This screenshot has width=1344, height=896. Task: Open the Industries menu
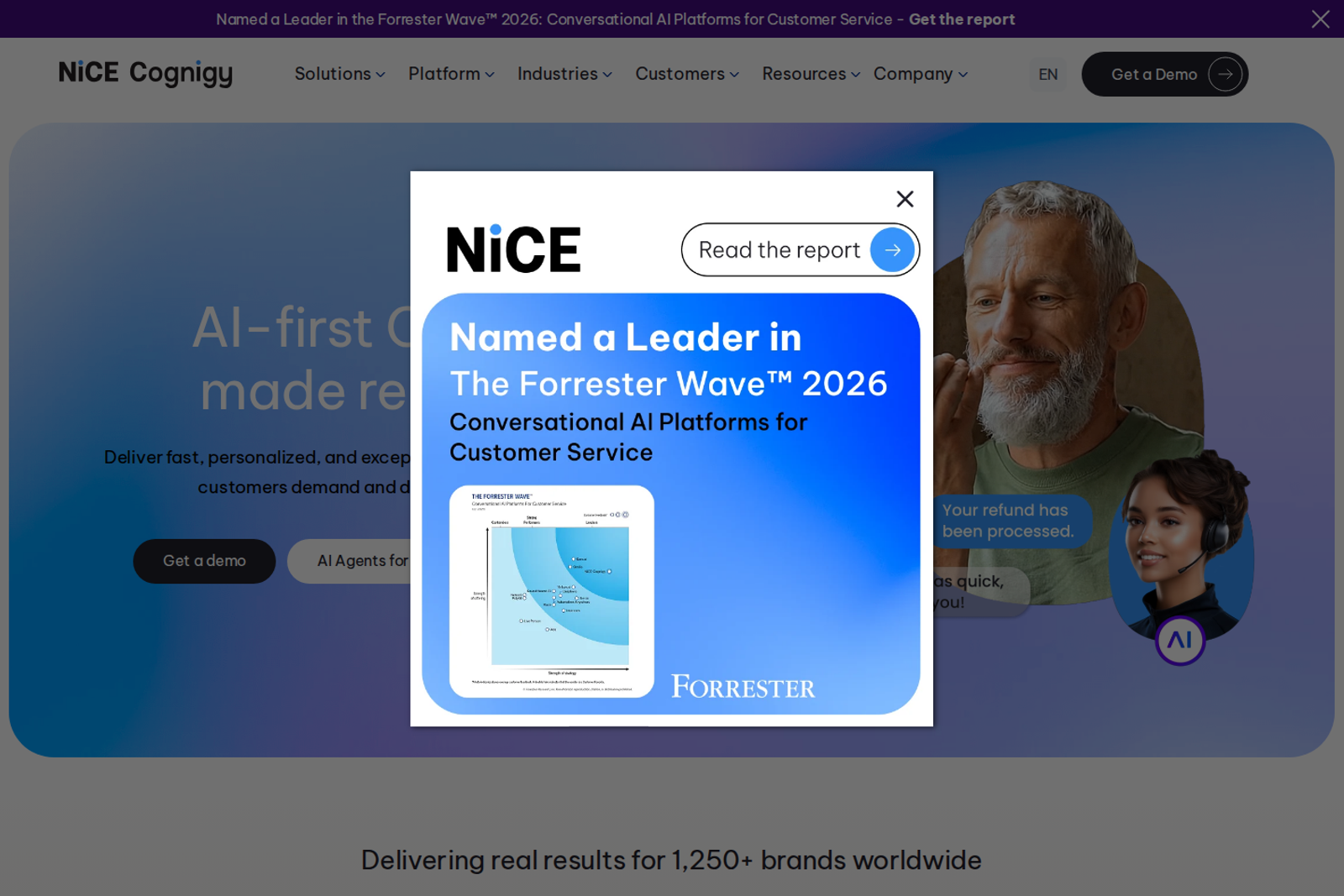click(564, 74)
